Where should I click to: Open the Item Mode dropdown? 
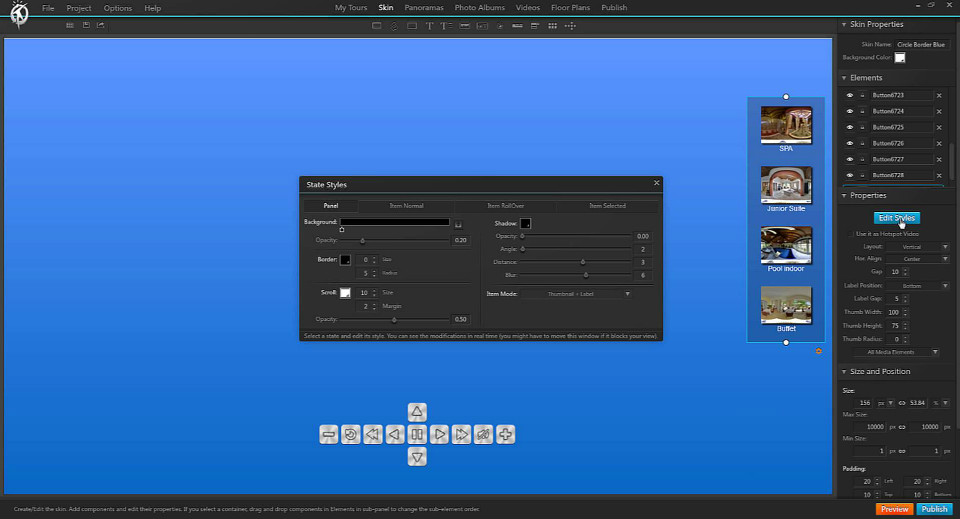[x=575, y=294]
